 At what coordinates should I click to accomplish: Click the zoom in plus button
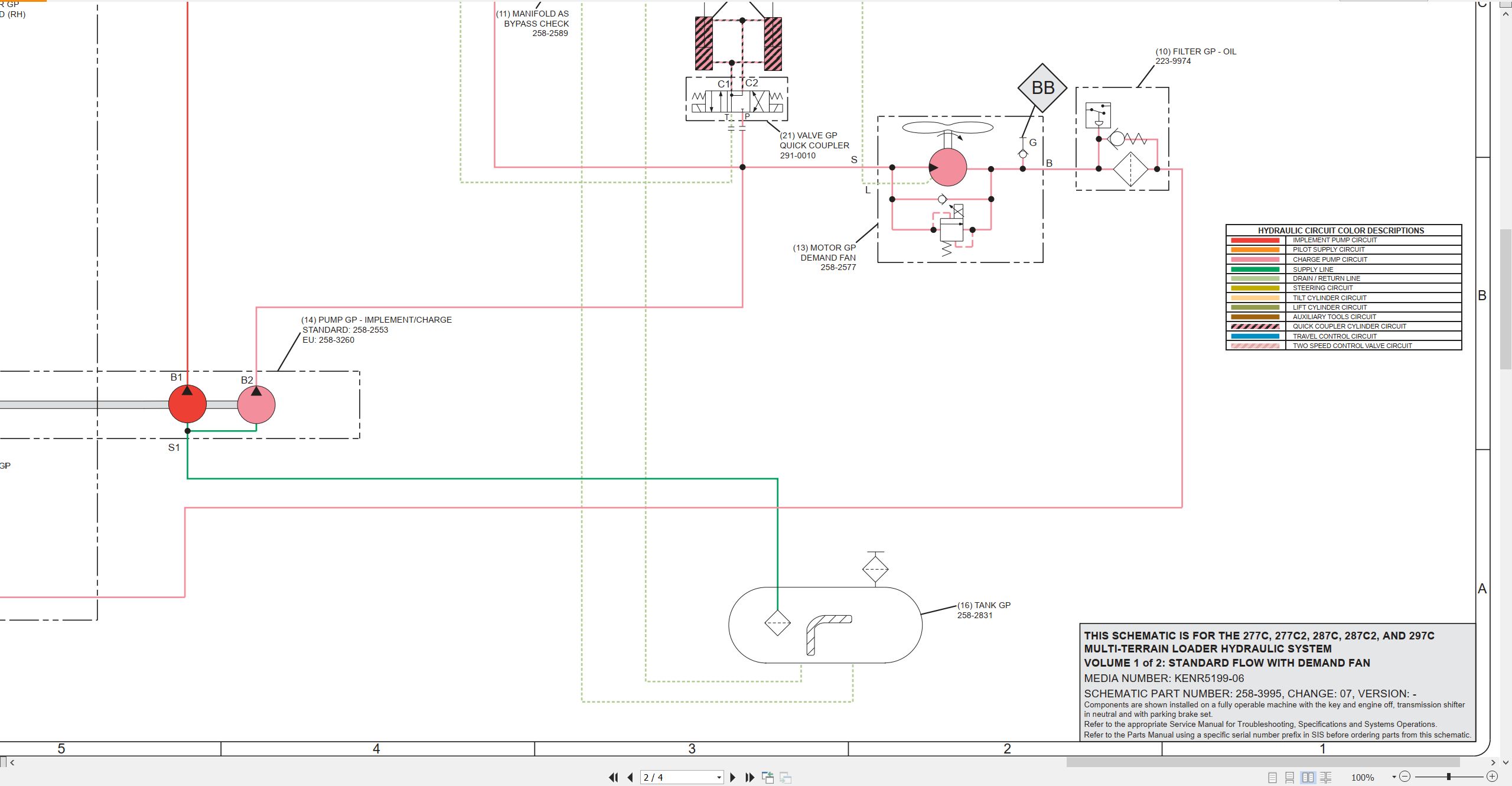tap(1492, 777)
